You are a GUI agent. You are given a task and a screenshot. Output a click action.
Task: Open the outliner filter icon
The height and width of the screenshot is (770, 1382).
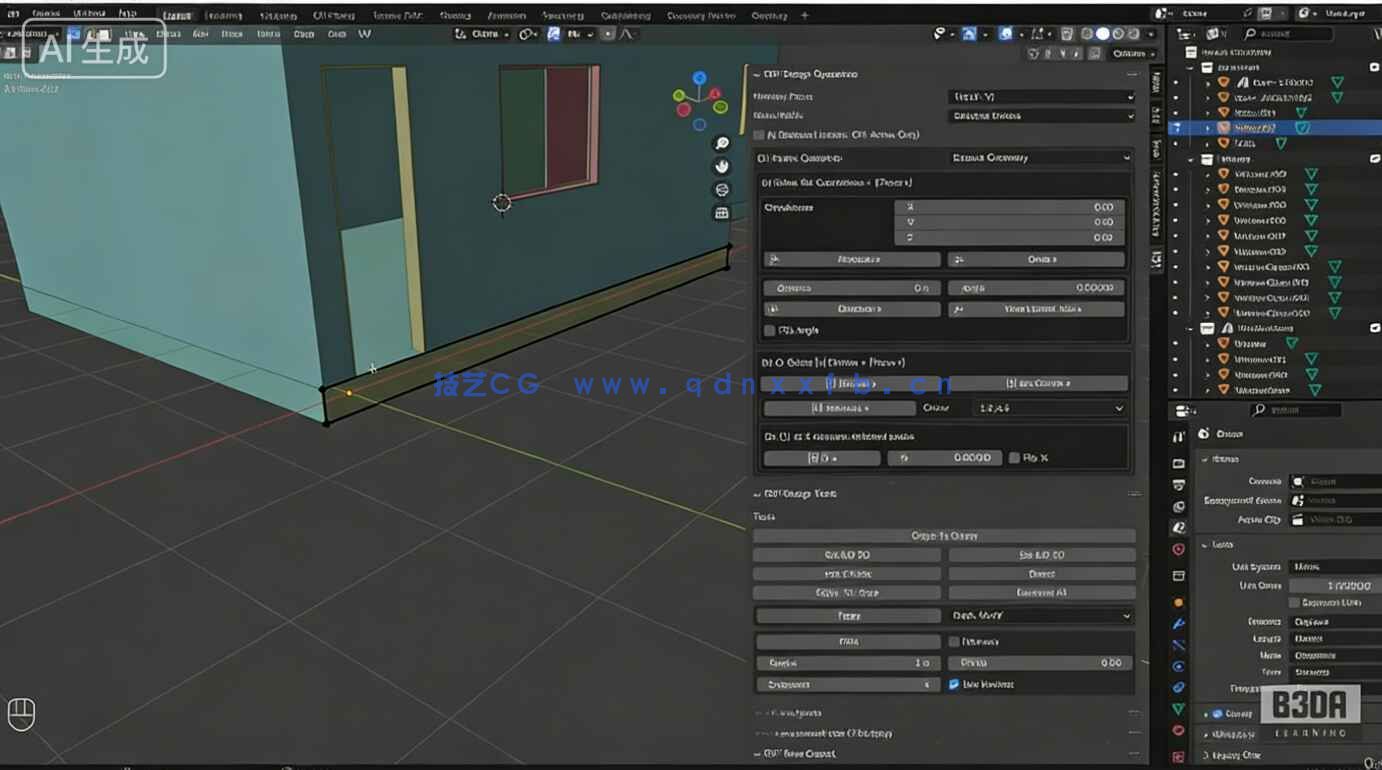1374,33
